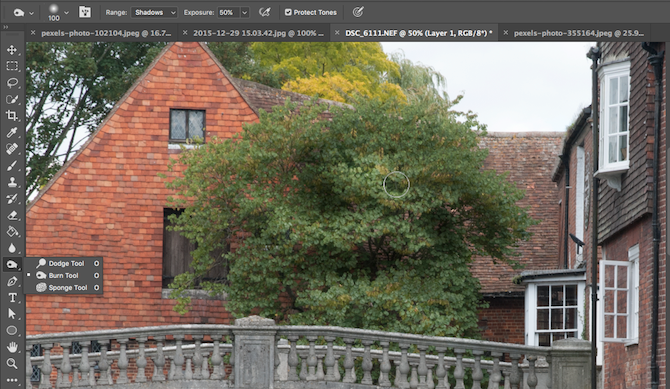Select the Lasso tool
670x389 pixels.
pyautogui.click(x=12, y=83)
